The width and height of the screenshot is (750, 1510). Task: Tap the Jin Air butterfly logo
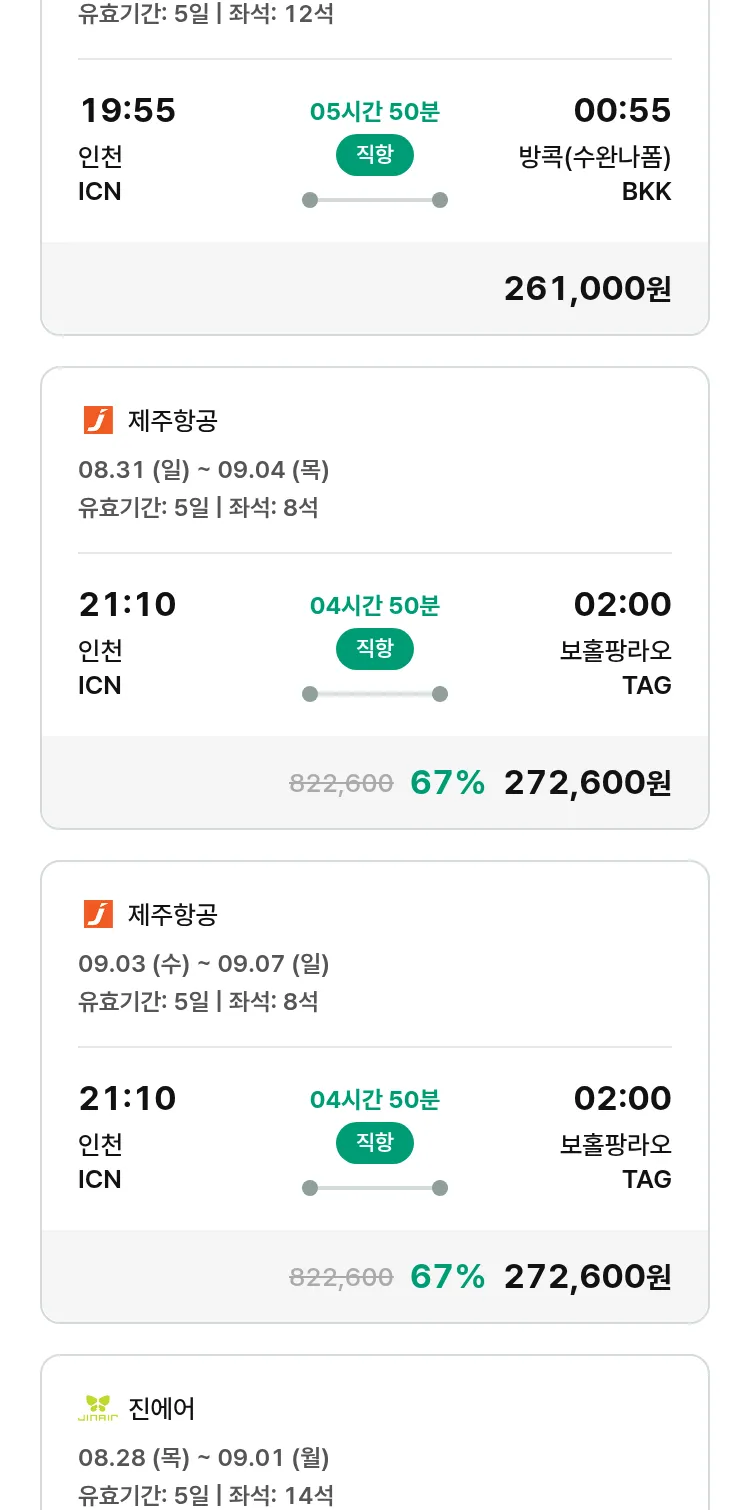98,1408
